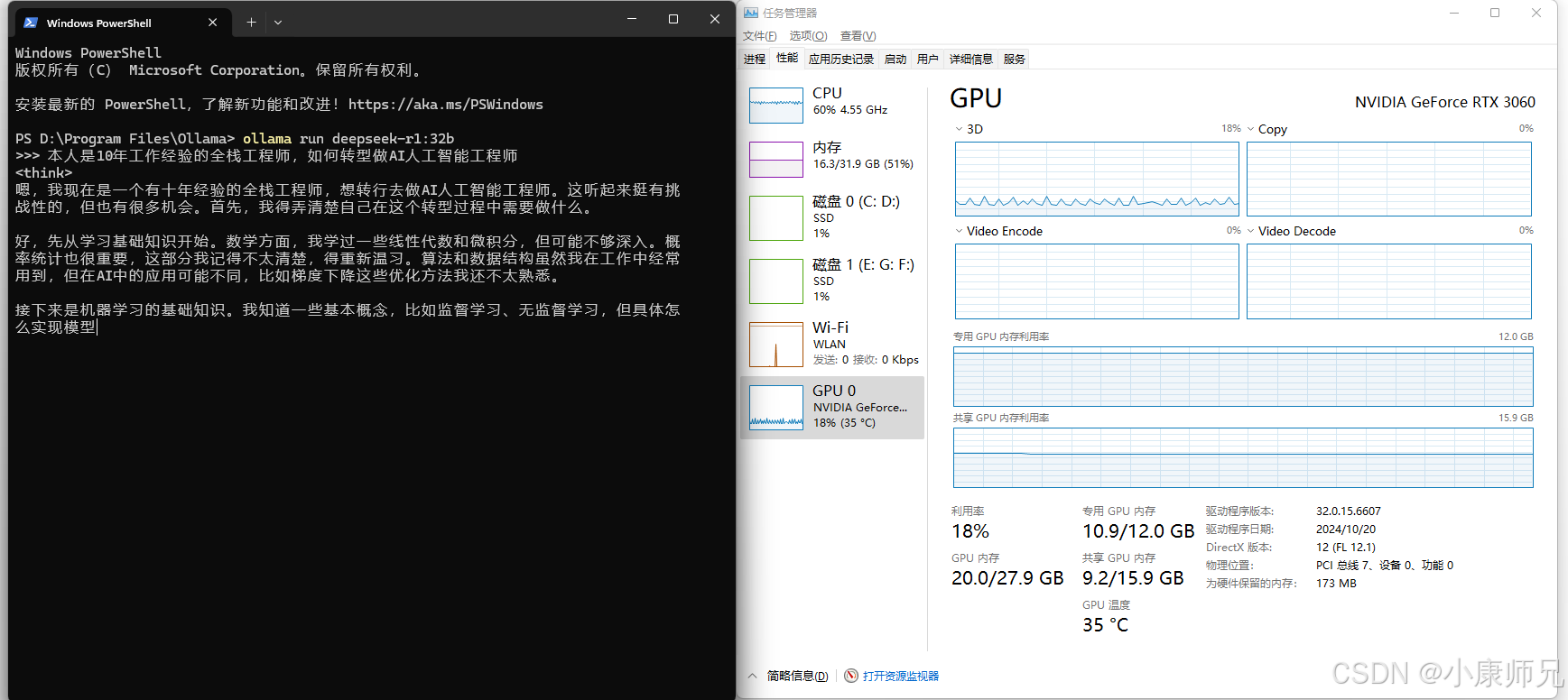The image size is (1568, 700).
Task: Click the Video Encode graph
Action: pos(1097,281)
